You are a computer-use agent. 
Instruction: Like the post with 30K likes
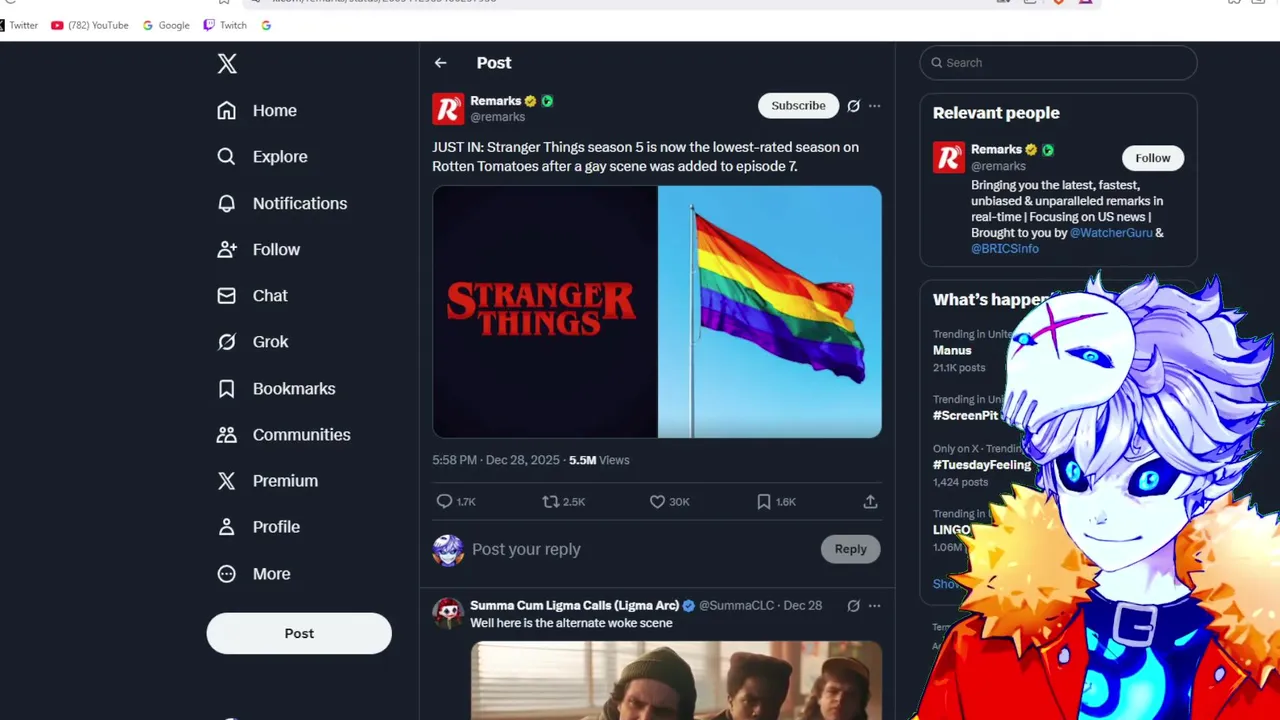657,502
